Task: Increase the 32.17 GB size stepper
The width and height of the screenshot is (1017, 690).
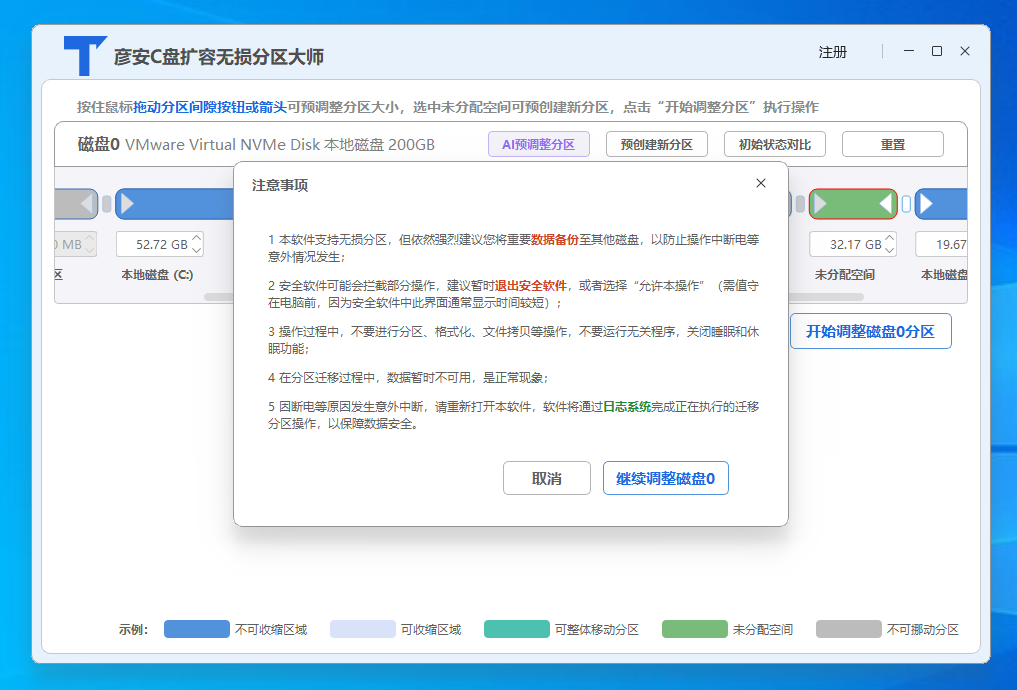Action: 890,239
